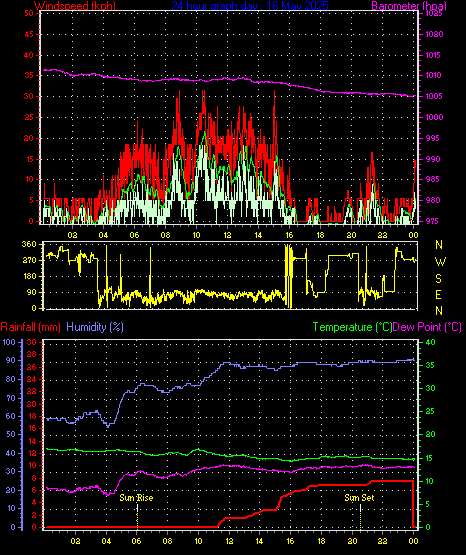This screenshot has width=466, height=555.
Task: Click the 12 hour label under windspeed graph
Action: (x=227, y=235)
